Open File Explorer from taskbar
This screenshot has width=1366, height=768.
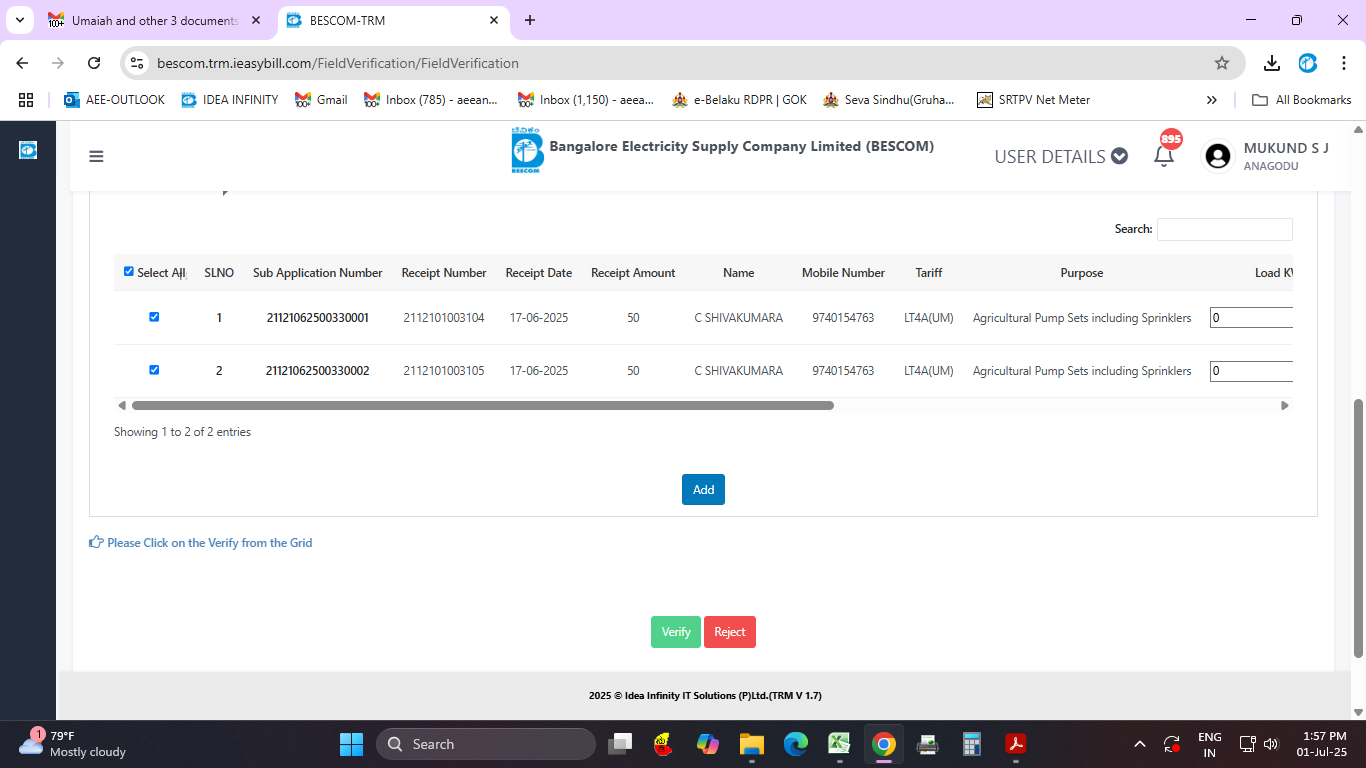(752, 744)
